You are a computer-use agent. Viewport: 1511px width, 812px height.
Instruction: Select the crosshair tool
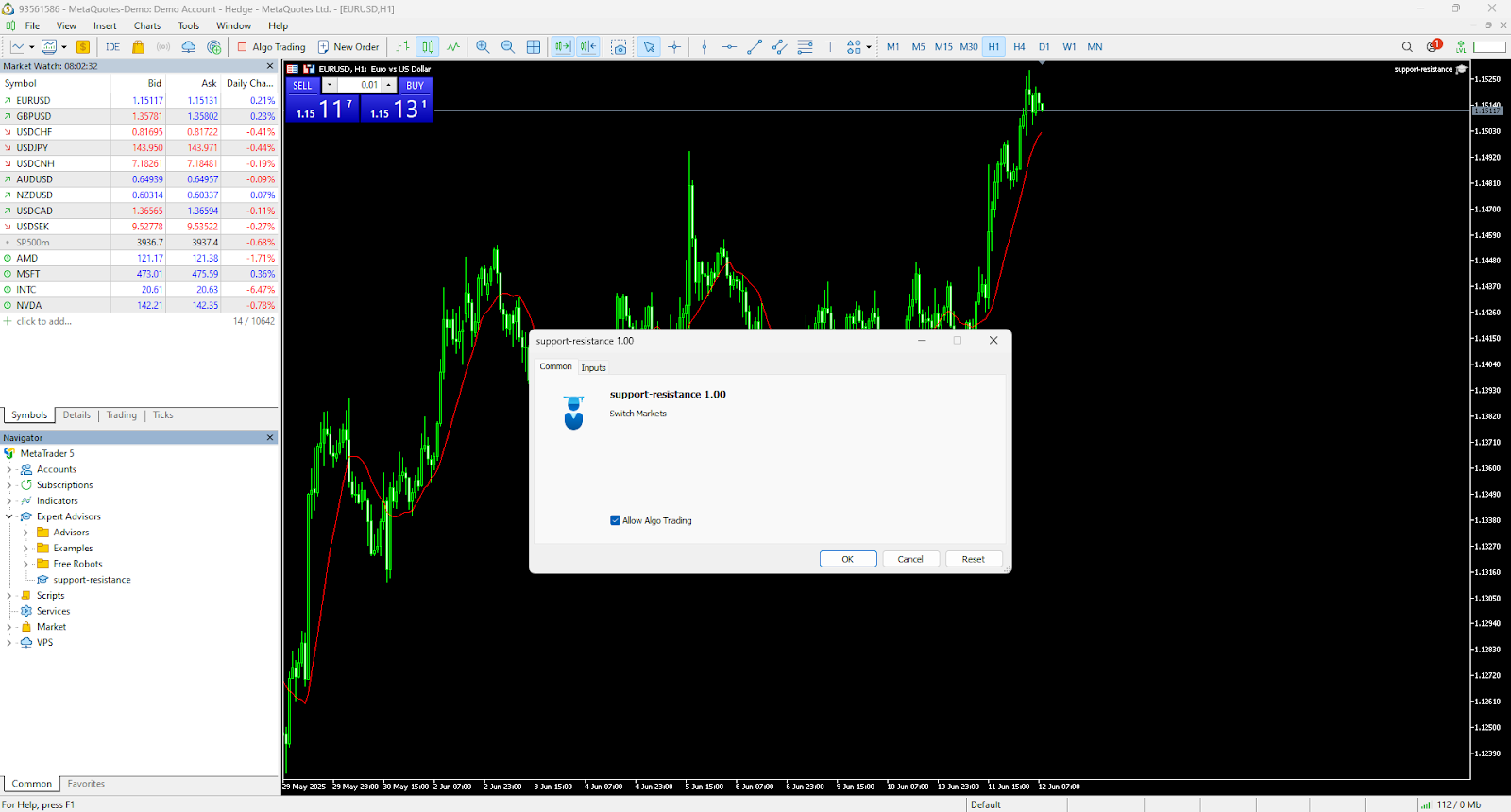point(674,47)
